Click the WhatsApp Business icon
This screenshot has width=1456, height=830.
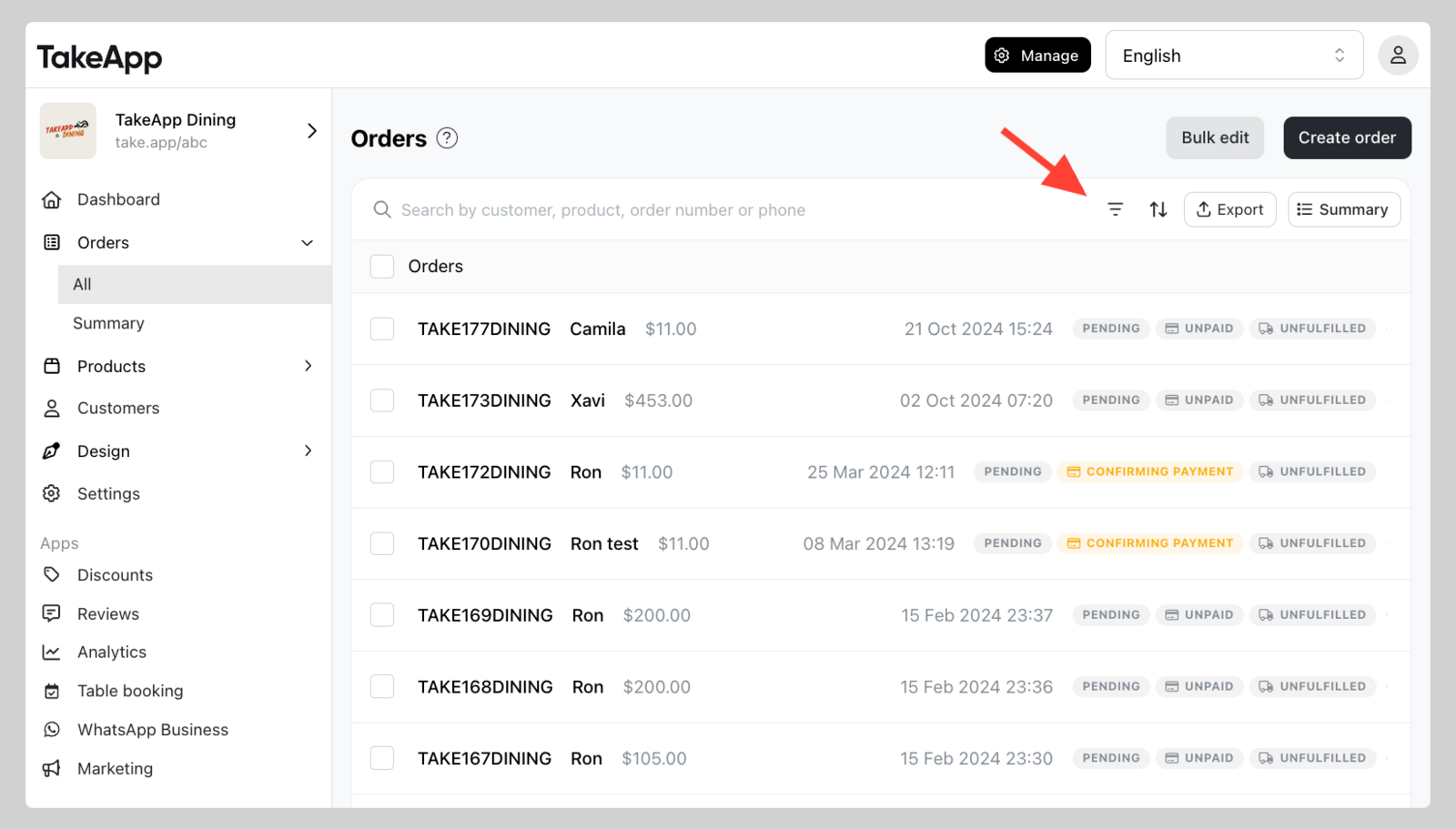(x=52, y=729)
